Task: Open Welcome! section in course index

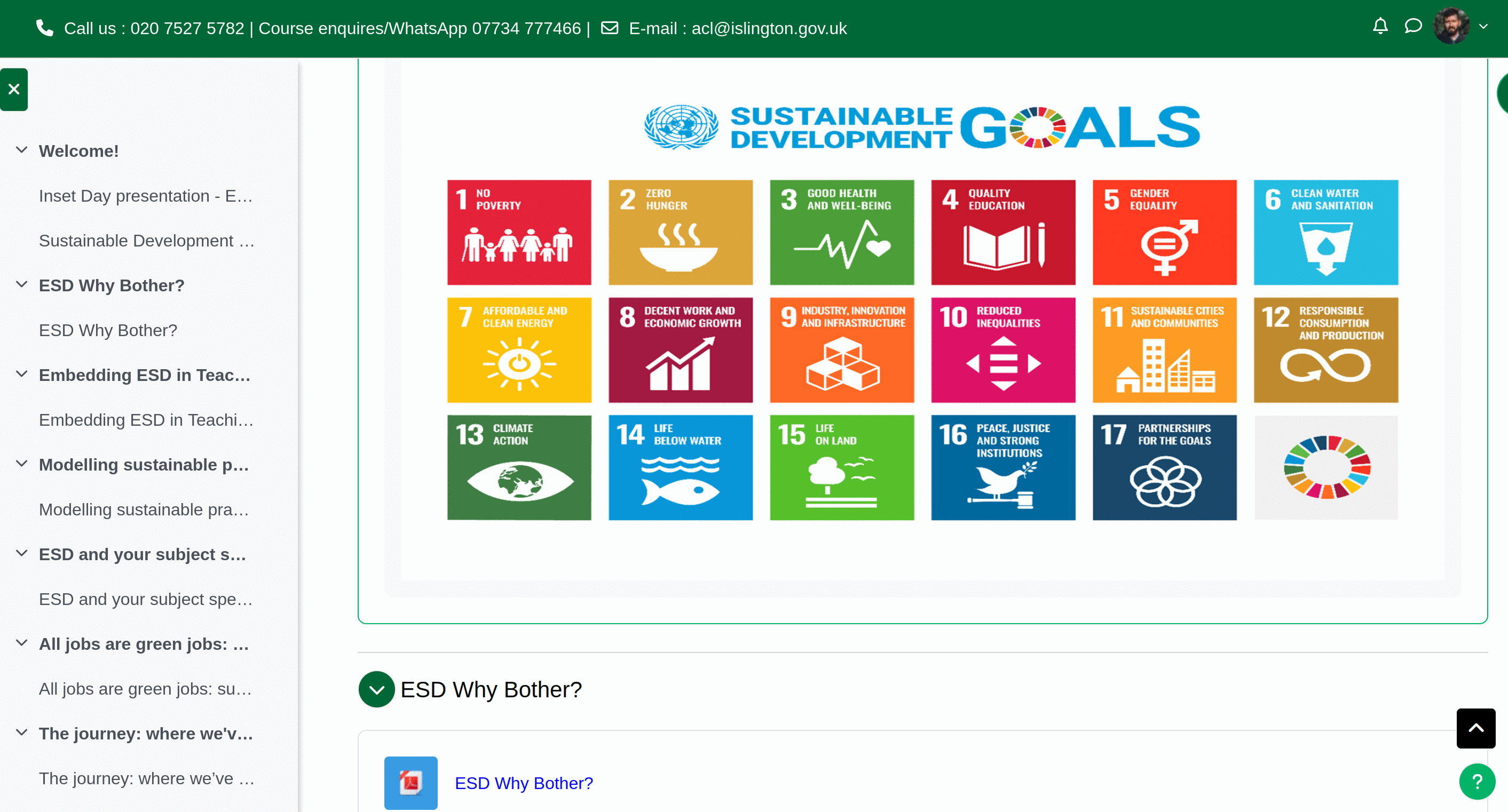Action: pos(78,151)
